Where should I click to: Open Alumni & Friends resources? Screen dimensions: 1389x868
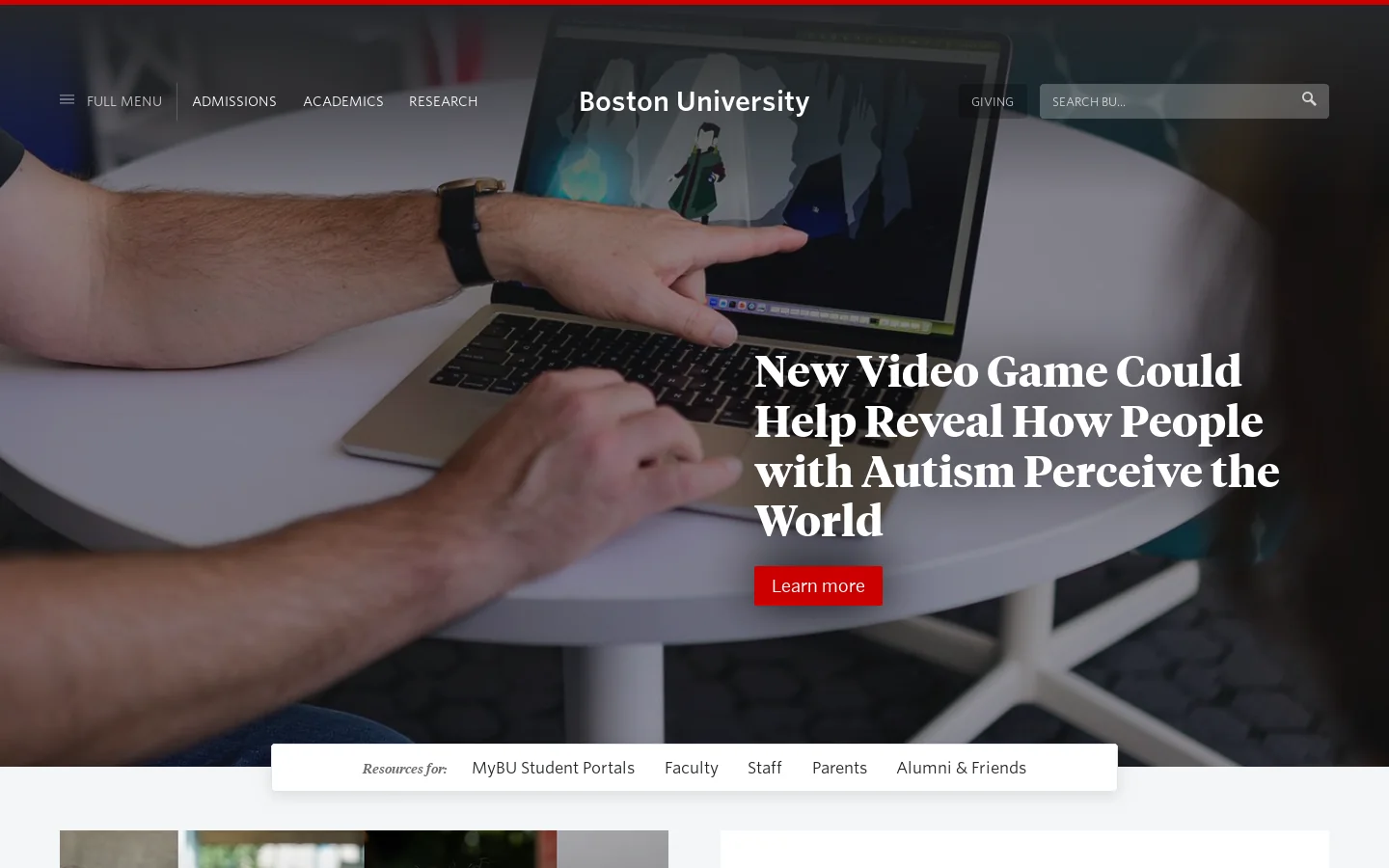click(962, 768)
